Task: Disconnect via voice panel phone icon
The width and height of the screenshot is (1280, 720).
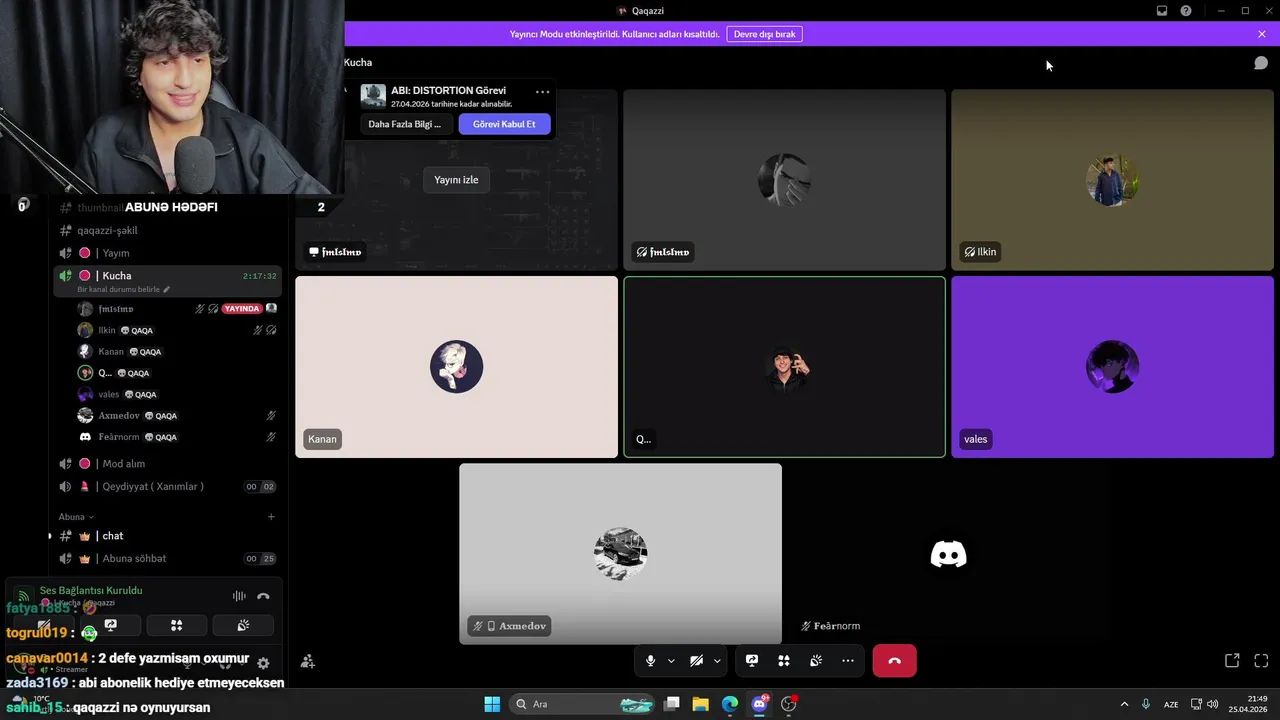Action: tap(263, 596)
